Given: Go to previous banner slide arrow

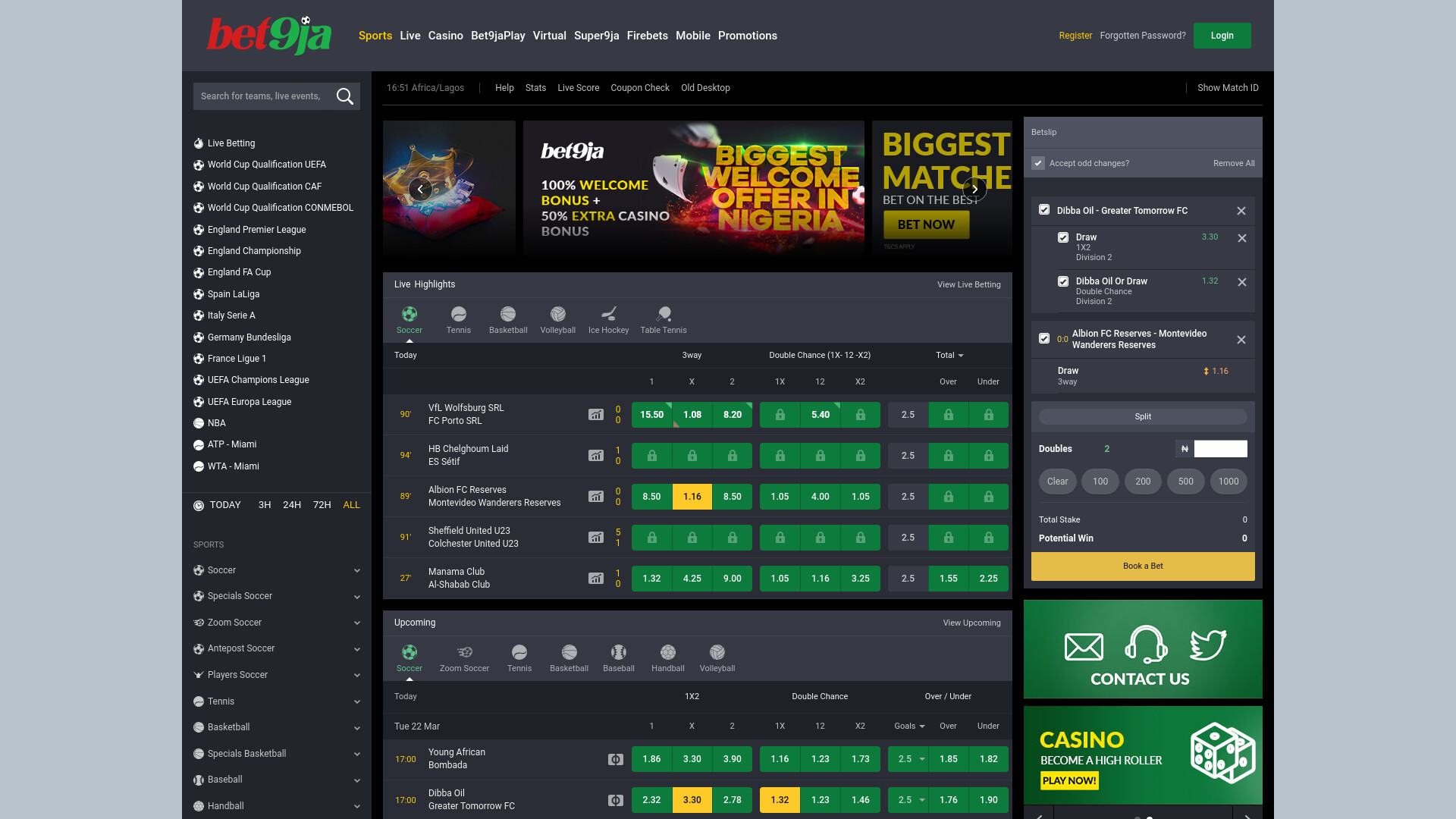Looking at the screenshot, I should 420,189.
